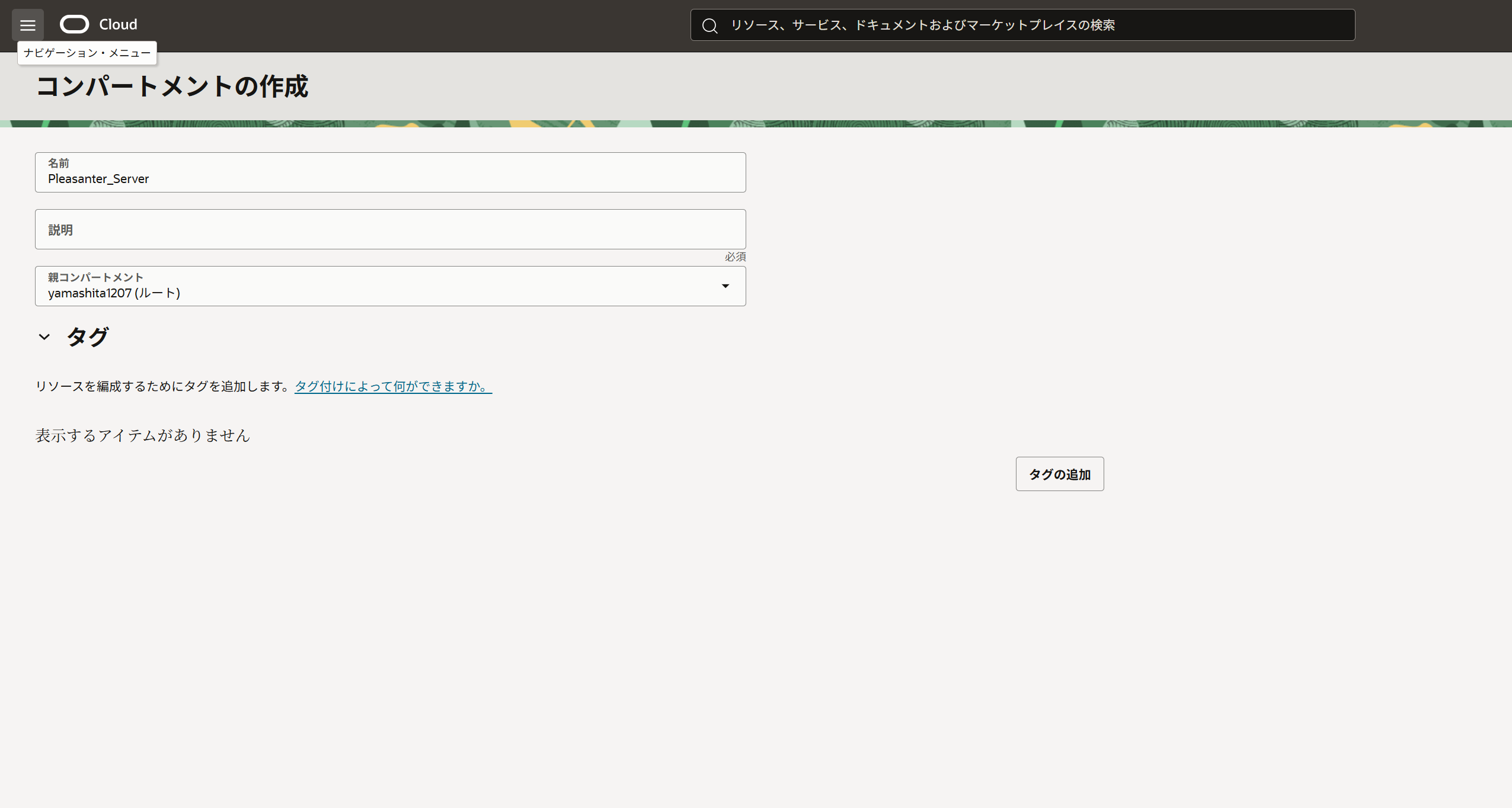Click the Oracle oval logo
The height and width of the screenshot is (808, 1512).
click(x=75, y=24)
